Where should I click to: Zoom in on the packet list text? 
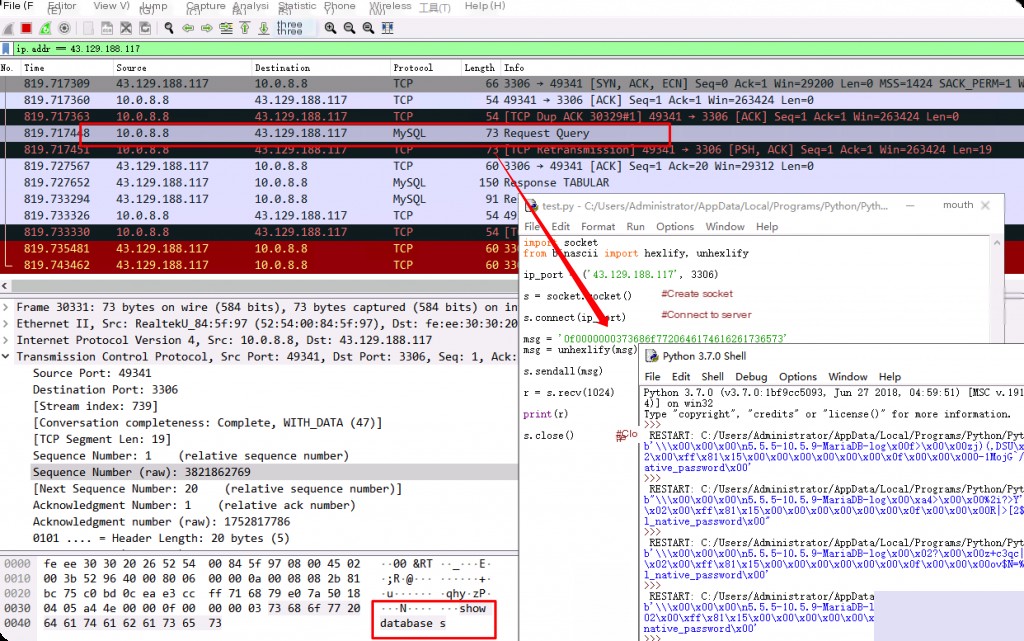(x=330, y=28)
